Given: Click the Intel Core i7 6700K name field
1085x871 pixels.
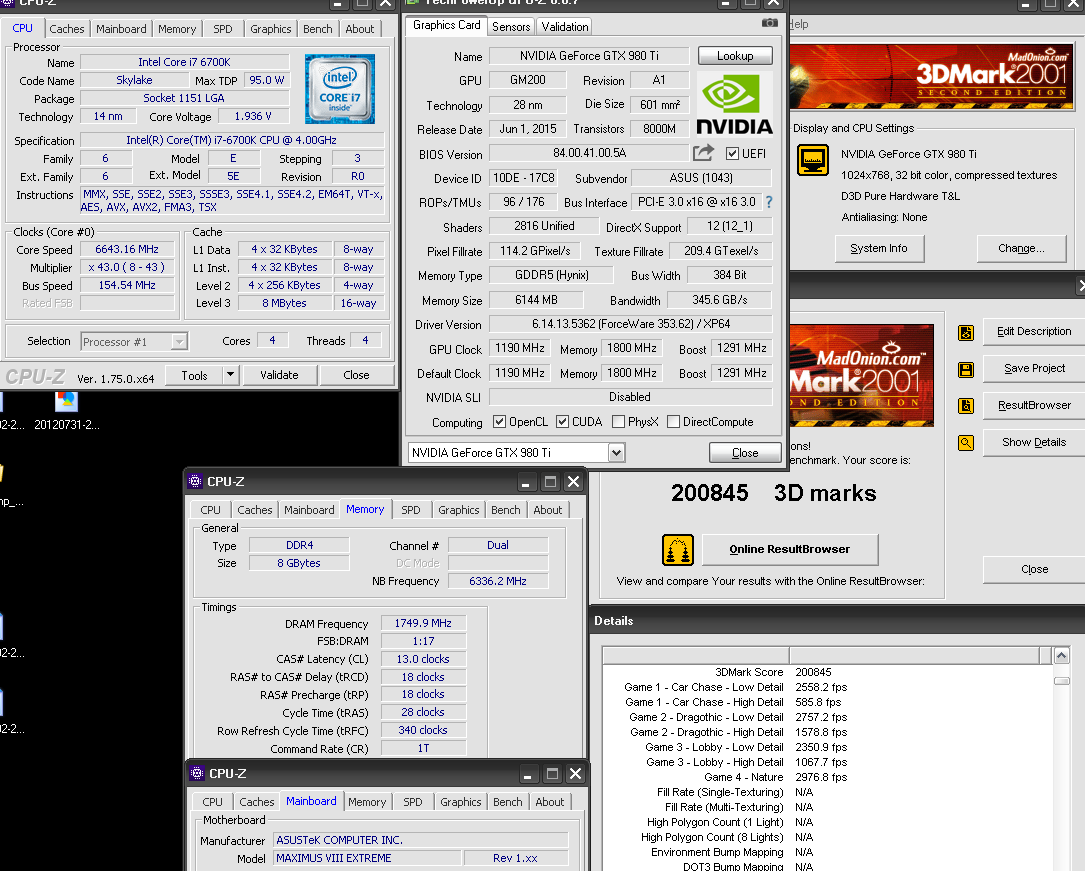Looking at the screenshot, I should (184, 62).
